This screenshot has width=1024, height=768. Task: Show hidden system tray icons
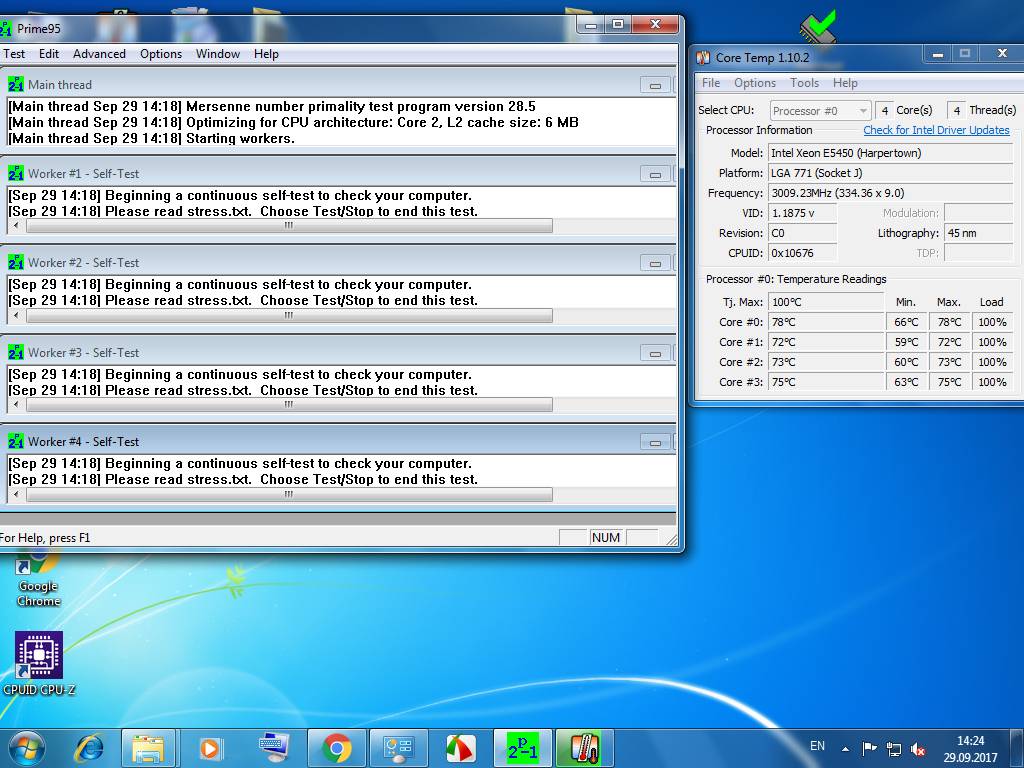pos(845,749)
